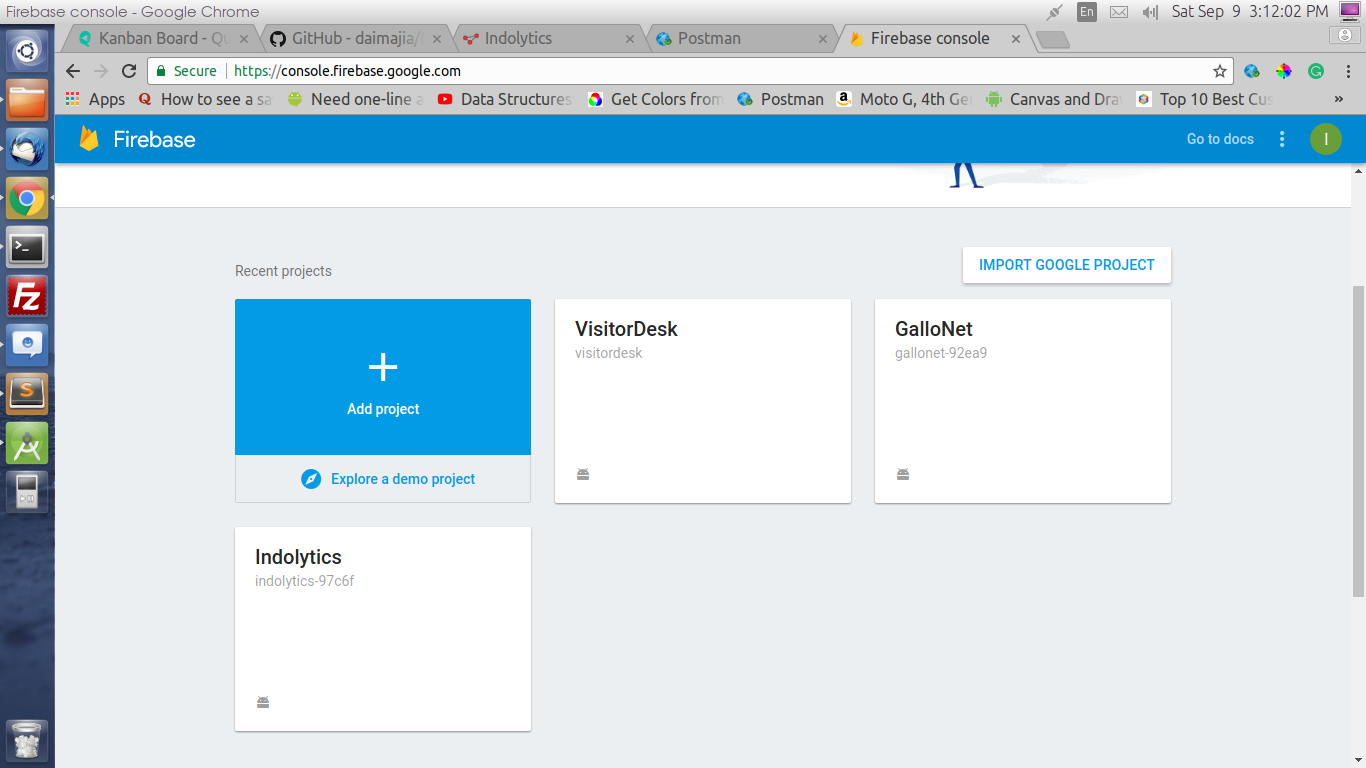
Task: Open the vertical three-dot menu in the Firebase header
Action: (x=1282, y=139)
